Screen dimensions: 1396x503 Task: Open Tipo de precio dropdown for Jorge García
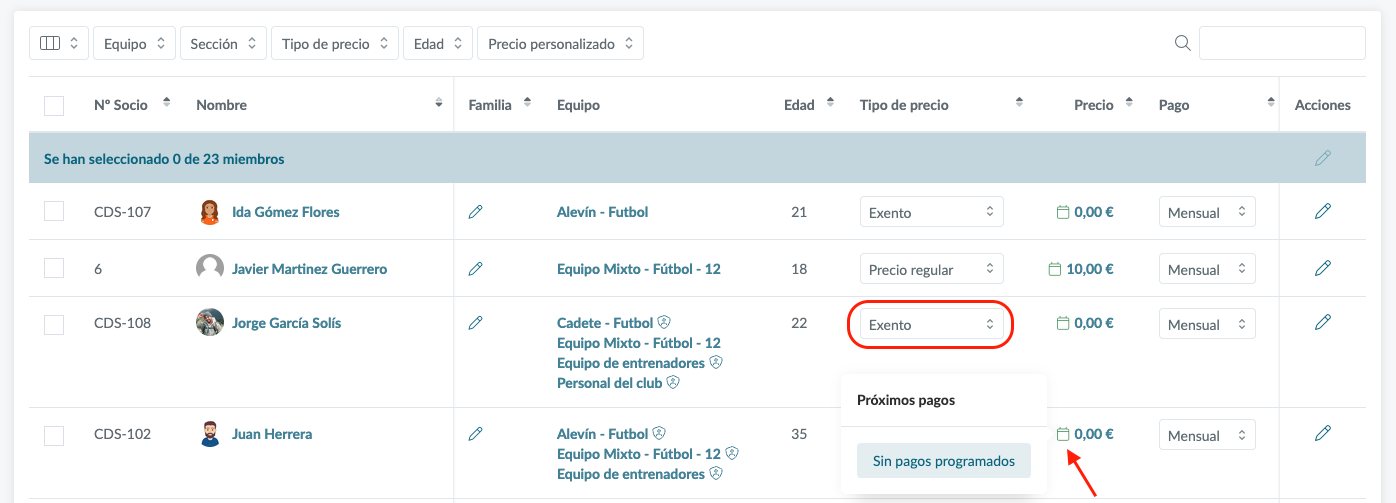click(x=930, y=324)
